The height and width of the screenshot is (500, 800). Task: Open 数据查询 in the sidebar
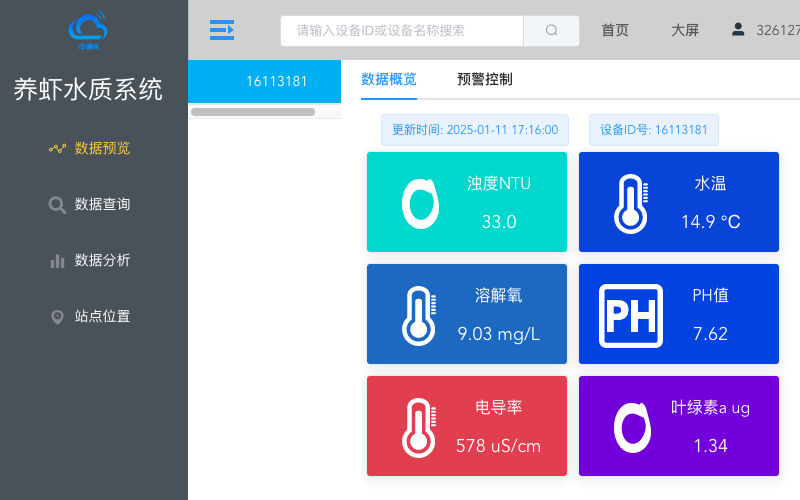pyautogui.click(x=102, y=204)
